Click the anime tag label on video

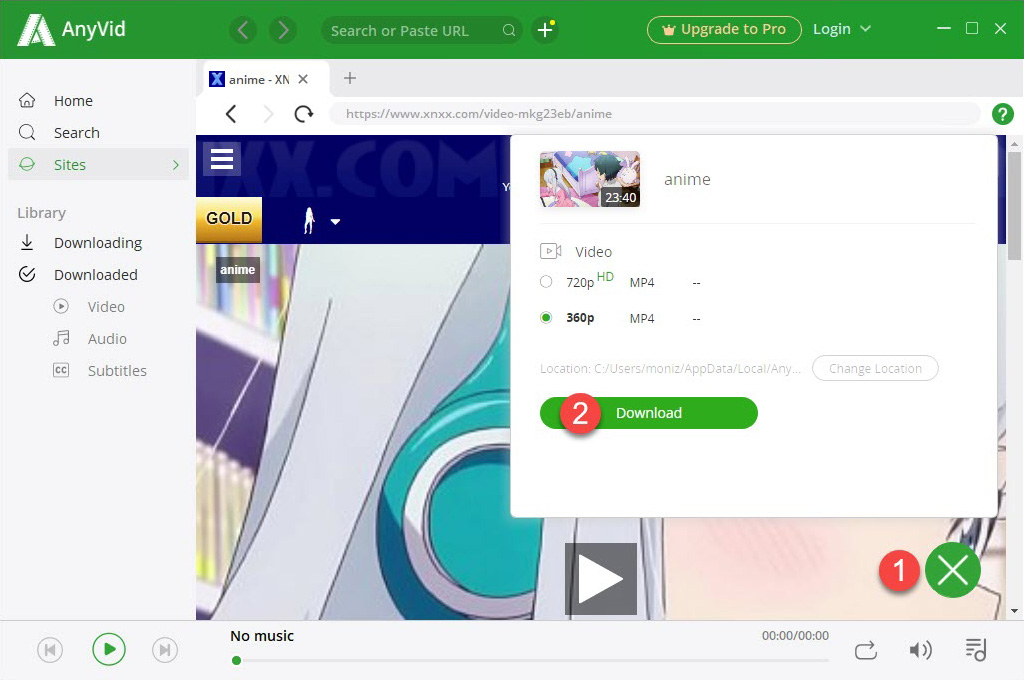pyautogui.click(x=238, y=270)
